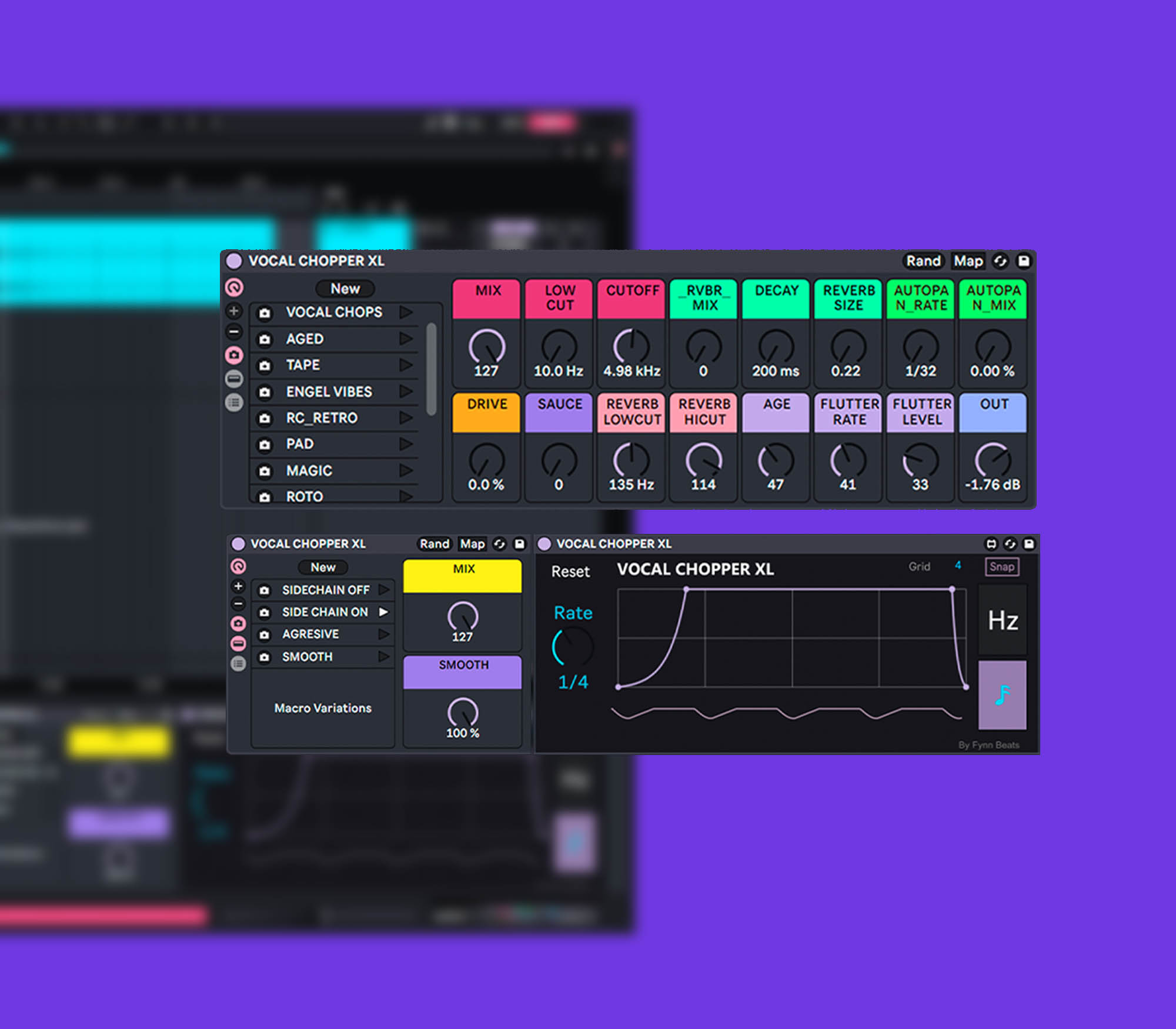Screen dimensions: 1176x1029
Task: Select the RC_RETRO variation entry
Action: pos(322,418)
